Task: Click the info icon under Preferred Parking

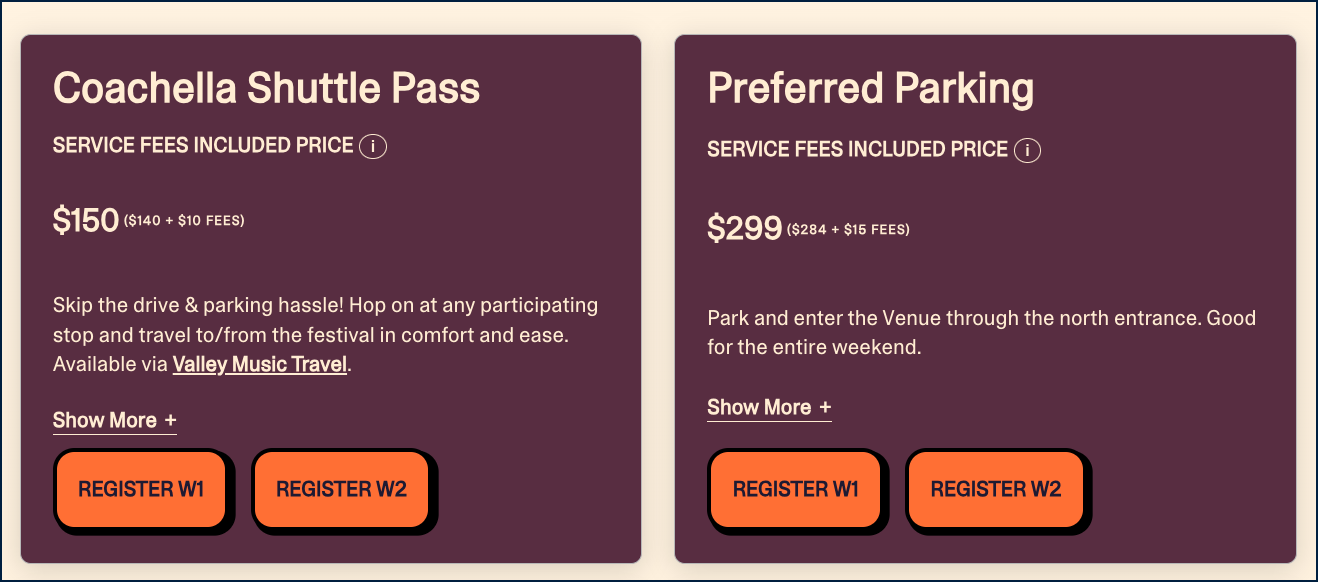Action: pos(1027,151)
